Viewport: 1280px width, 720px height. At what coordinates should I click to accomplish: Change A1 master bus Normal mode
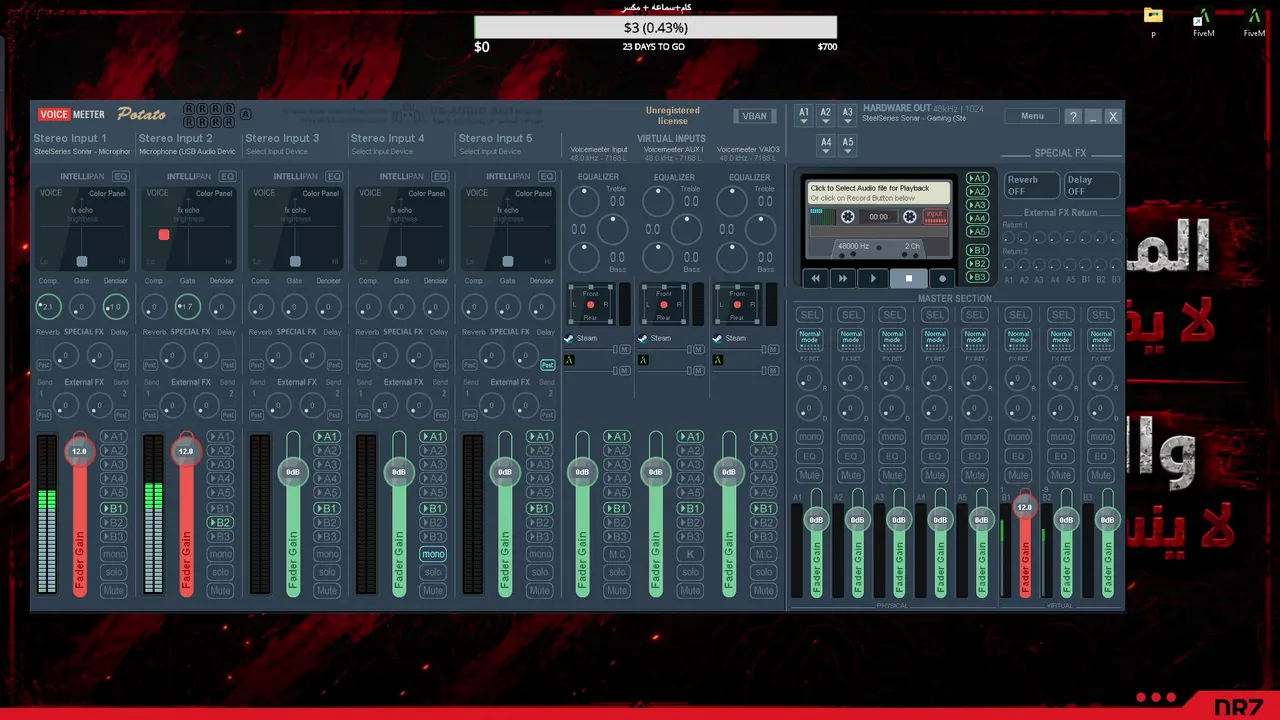(810, 338)
